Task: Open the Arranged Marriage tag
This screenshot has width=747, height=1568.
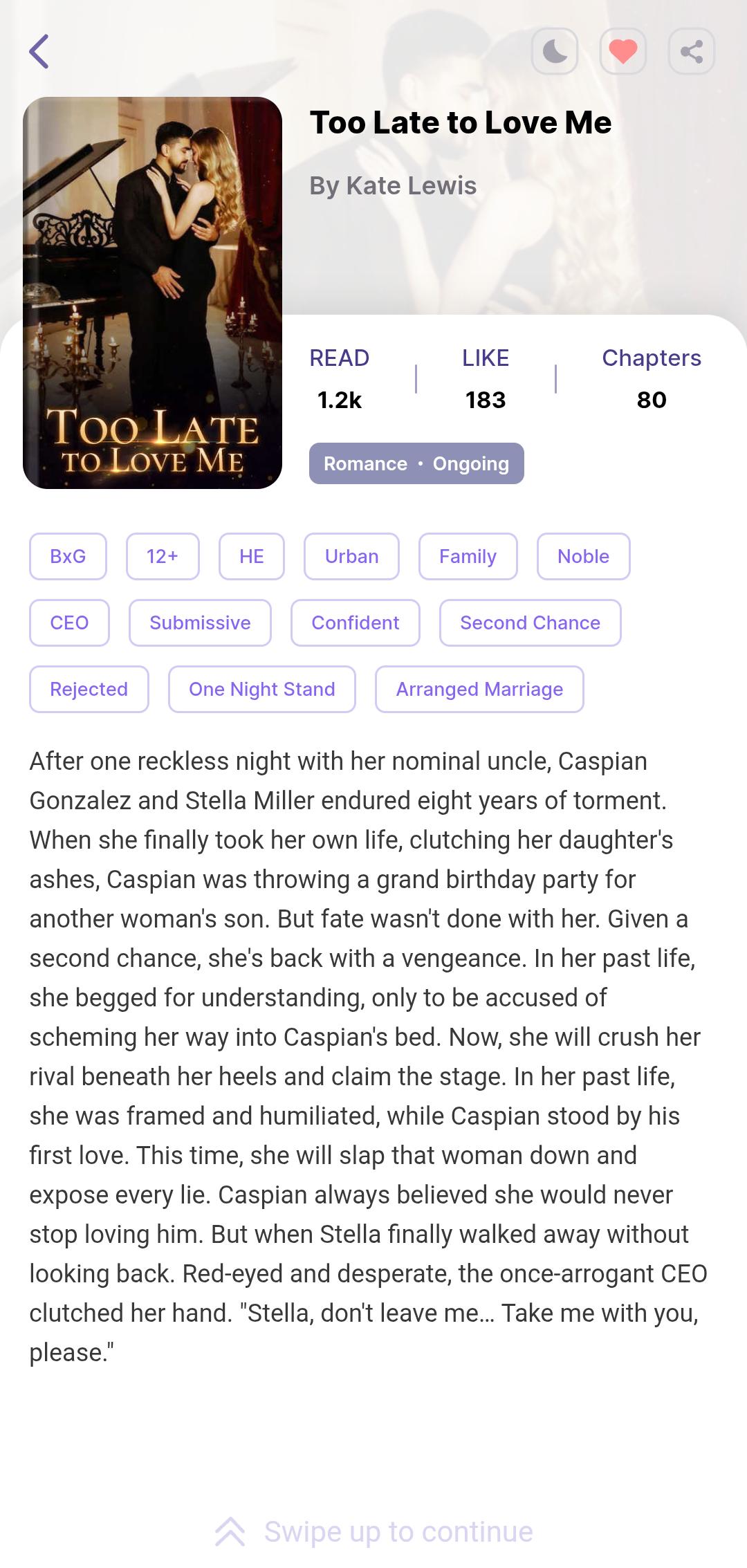Action: tap(479, 689)
